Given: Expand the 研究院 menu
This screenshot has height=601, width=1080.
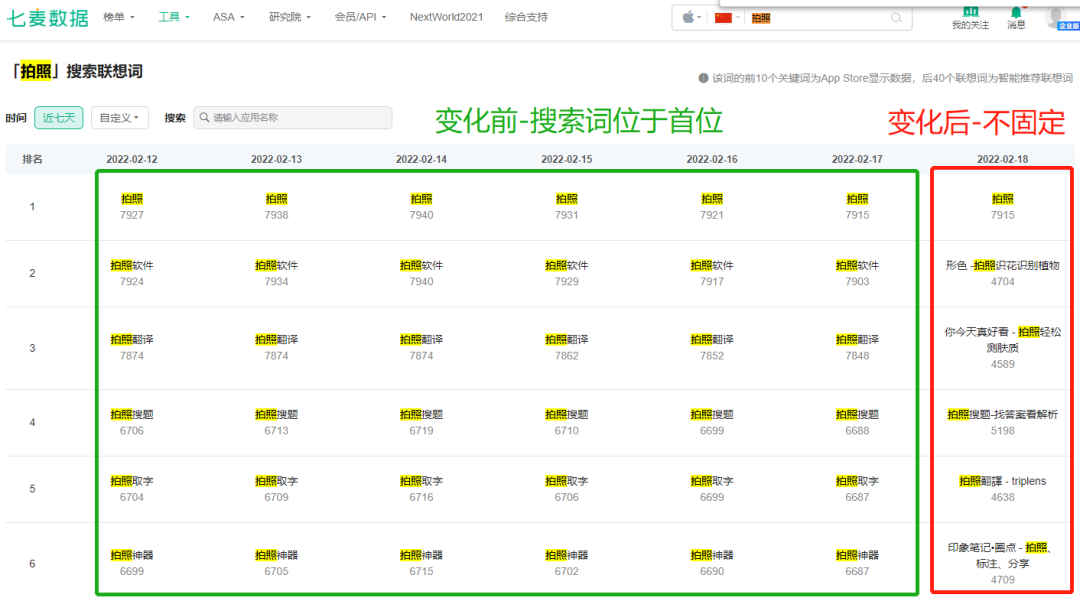Looking at the screenshot, I should (289, 17).
